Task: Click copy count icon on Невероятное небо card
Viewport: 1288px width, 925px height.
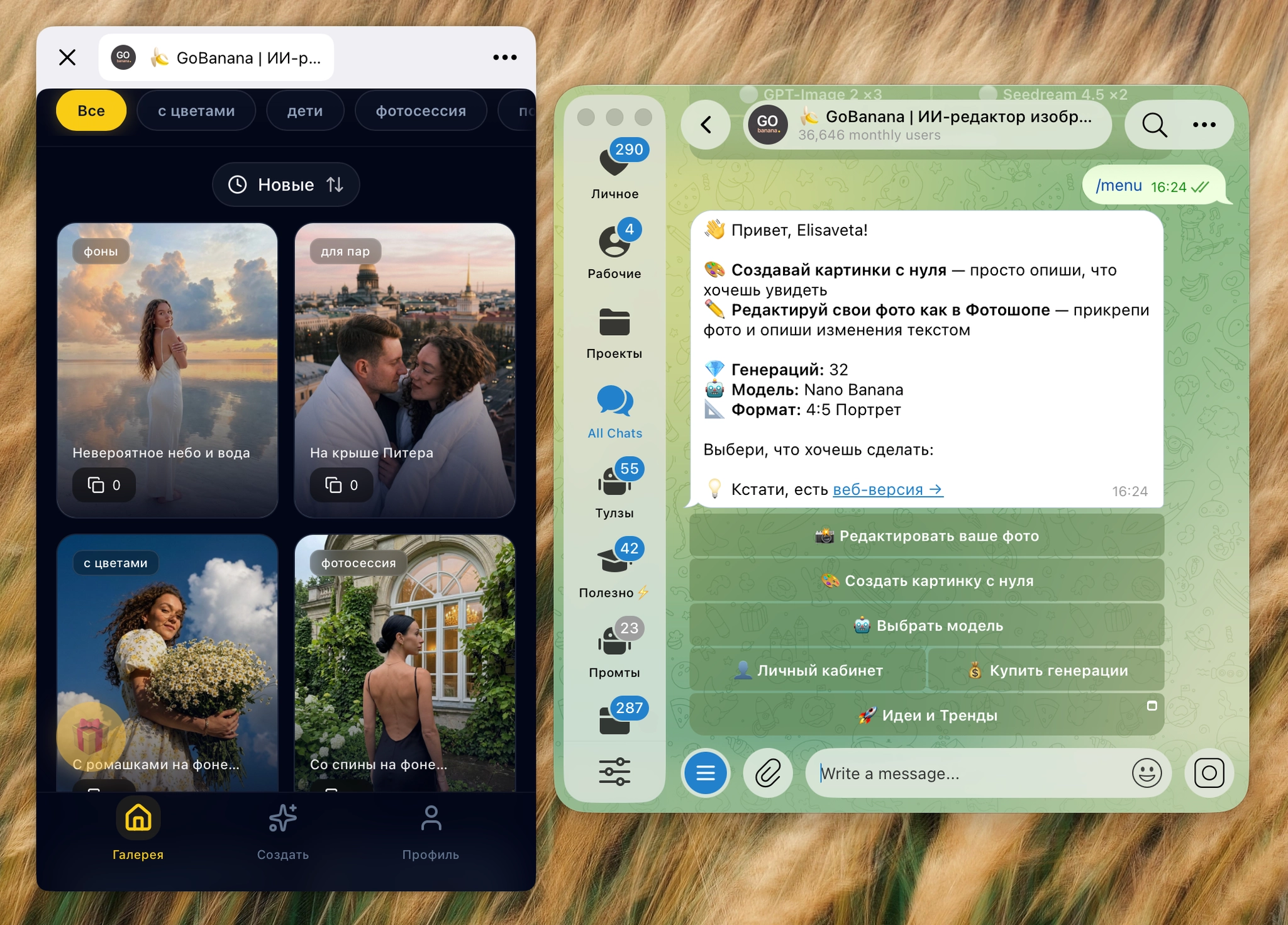Action: coord(96,485)
